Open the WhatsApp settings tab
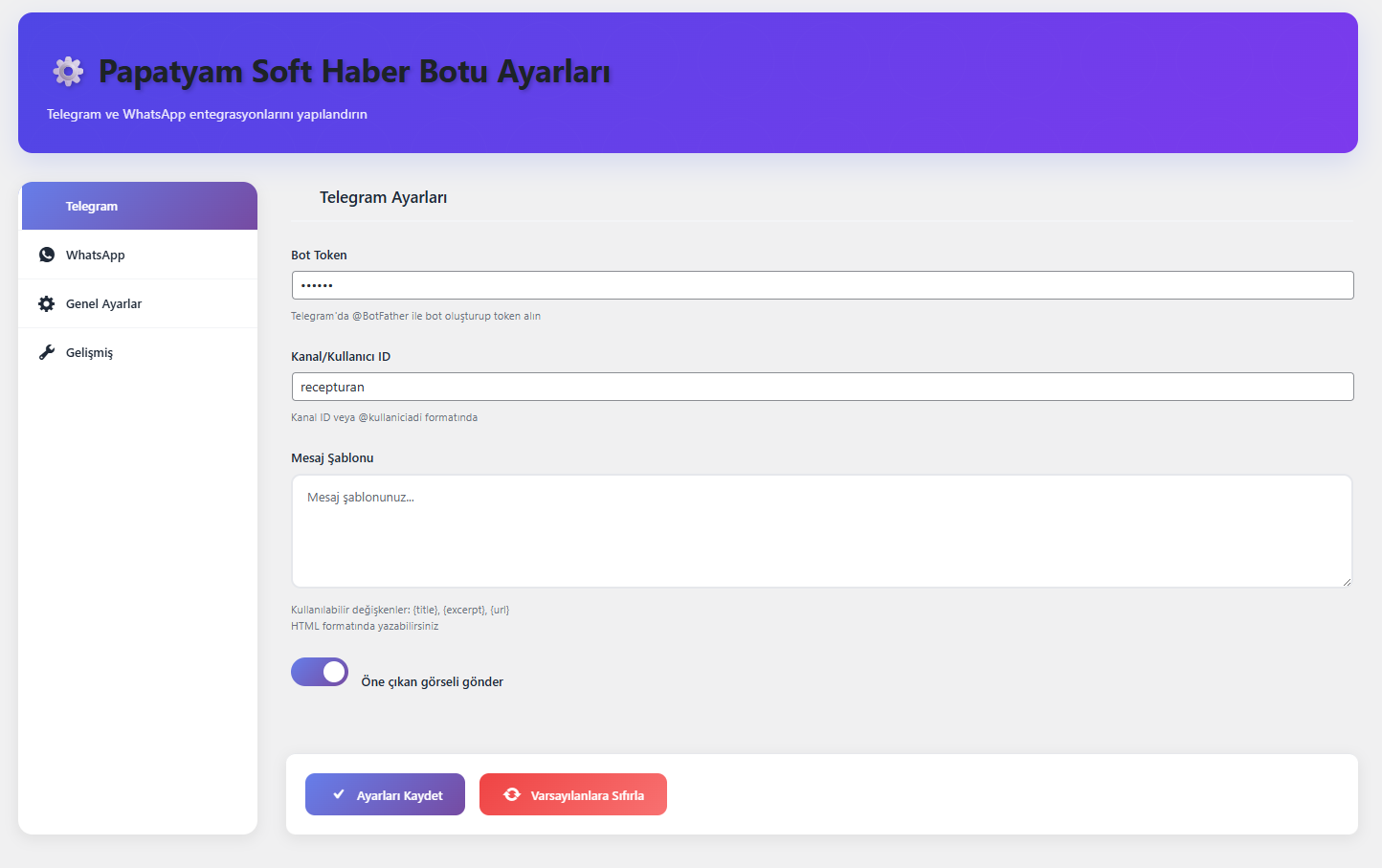Image resolution: width=1382 pixels, height=868 pixels. pyautogui.click(x=138, y=255)
